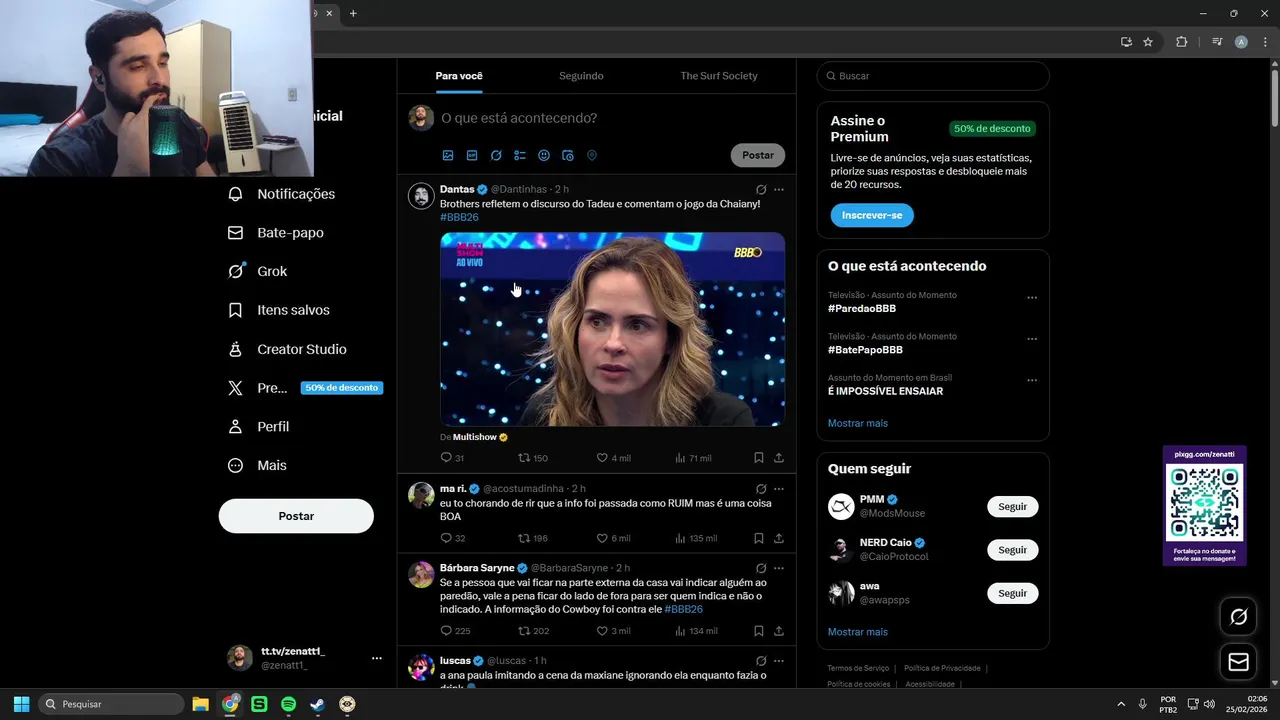Open more options on luscas post

[x=779, y=661]
